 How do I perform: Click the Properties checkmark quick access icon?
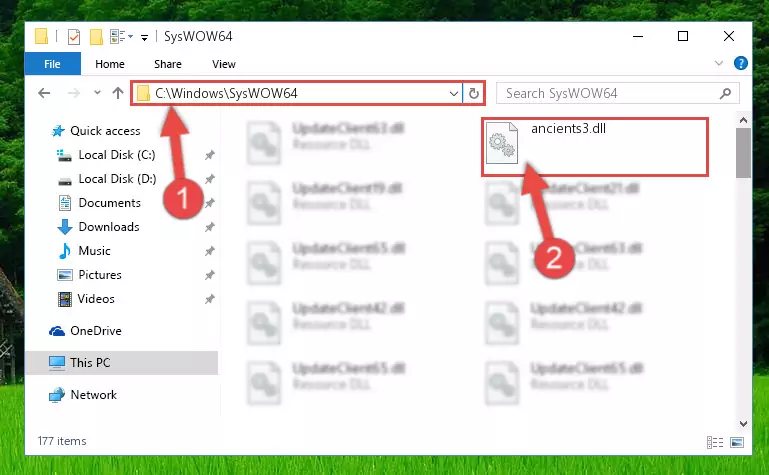(x=74, y=37)
